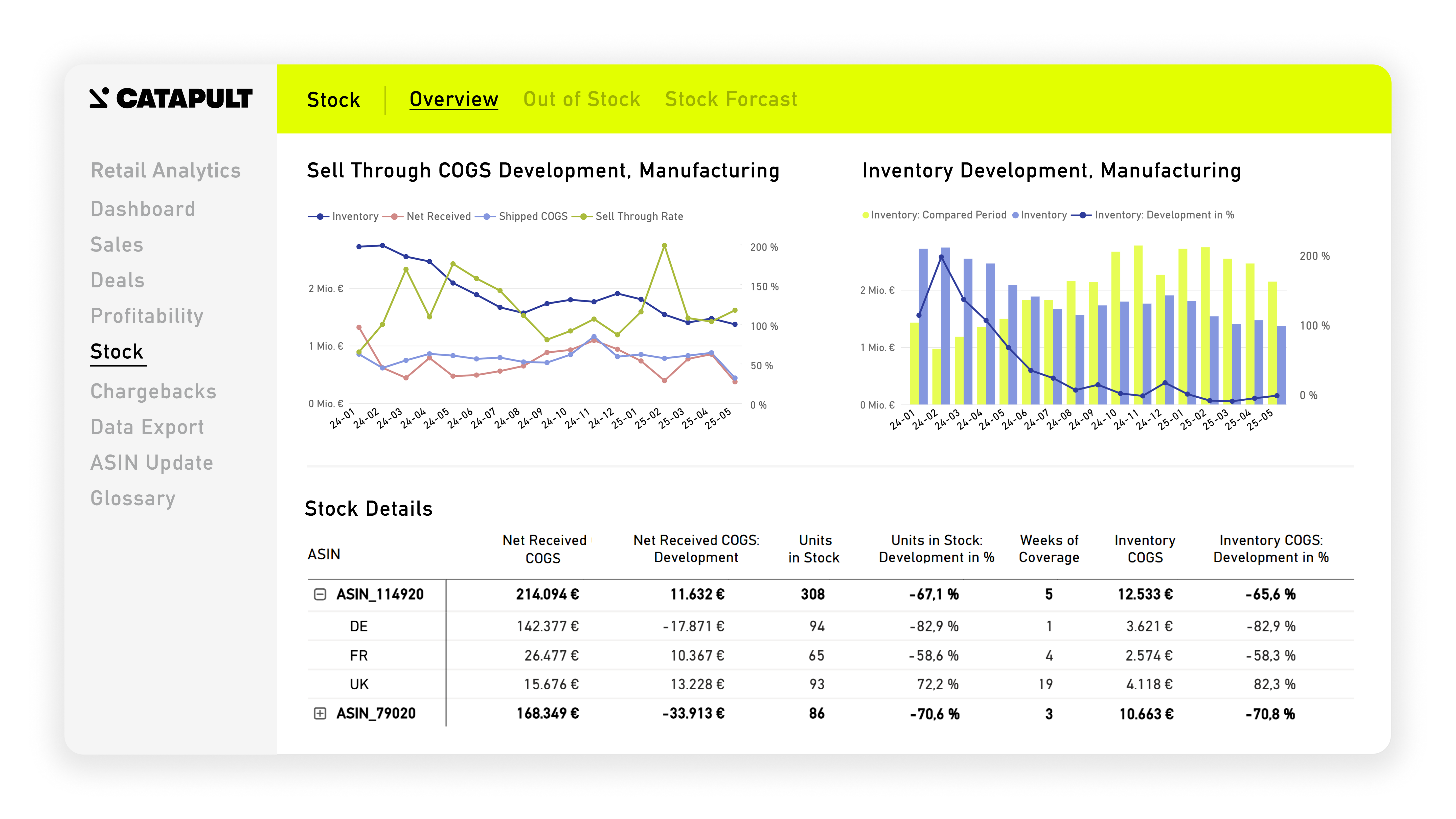Navigate to Data Export
The height and width of the screenshot is (819, 1456).
(x=147, y=427)
